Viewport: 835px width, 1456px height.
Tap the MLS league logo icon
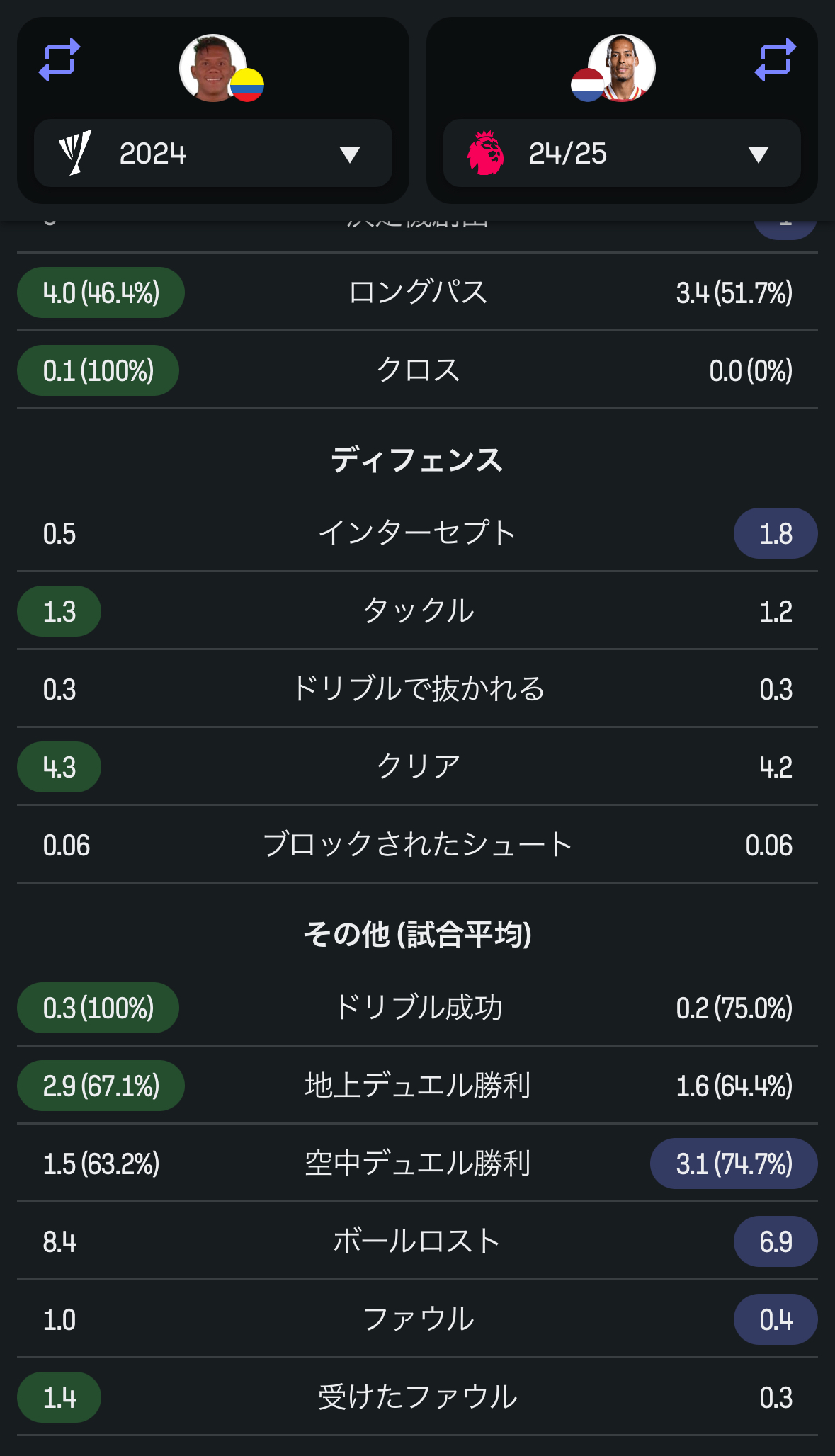75,153
